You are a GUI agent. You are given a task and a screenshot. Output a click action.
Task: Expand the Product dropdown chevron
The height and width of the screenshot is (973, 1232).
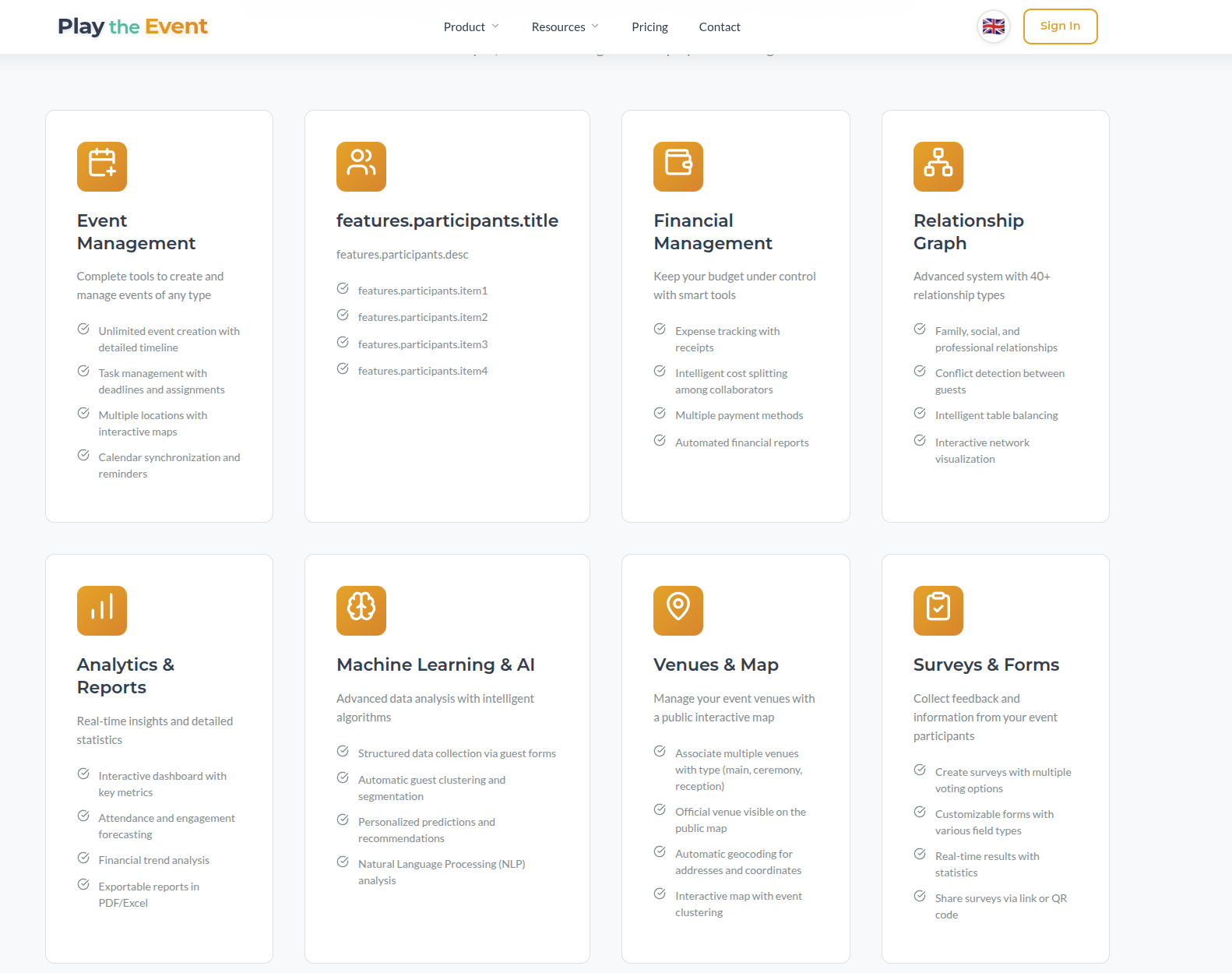coord(495,26)
